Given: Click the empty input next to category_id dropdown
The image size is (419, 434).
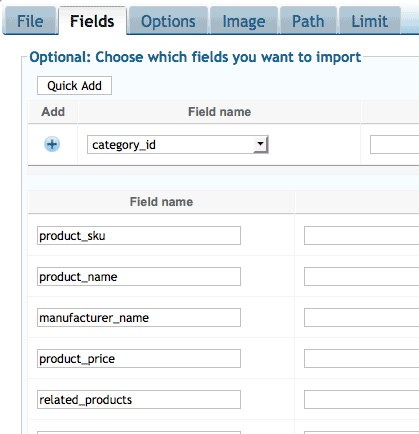Looking at the screenshot, I should 394,144.
